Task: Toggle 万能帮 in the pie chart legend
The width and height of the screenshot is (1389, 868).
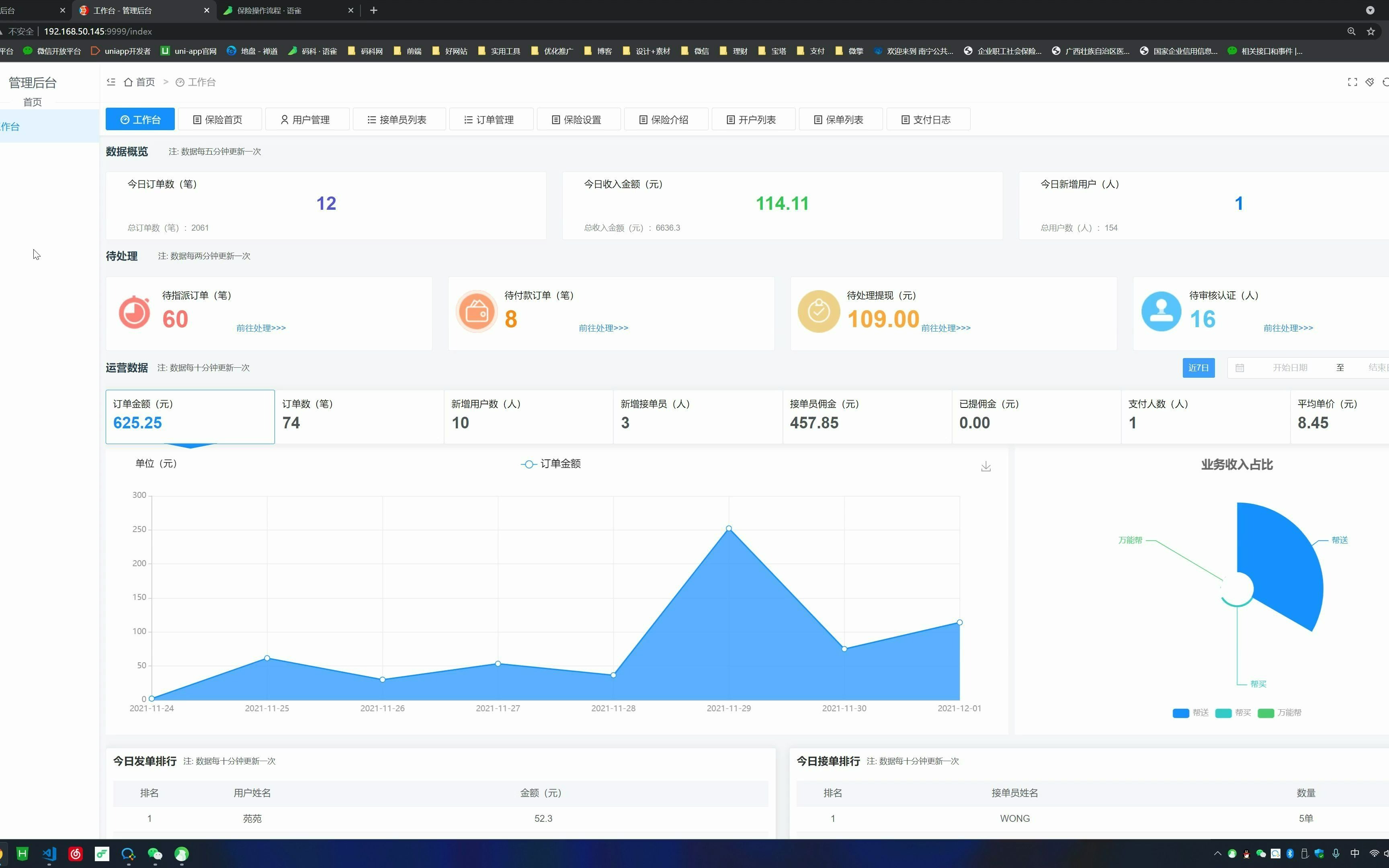Action: [x=1279, y=713]
